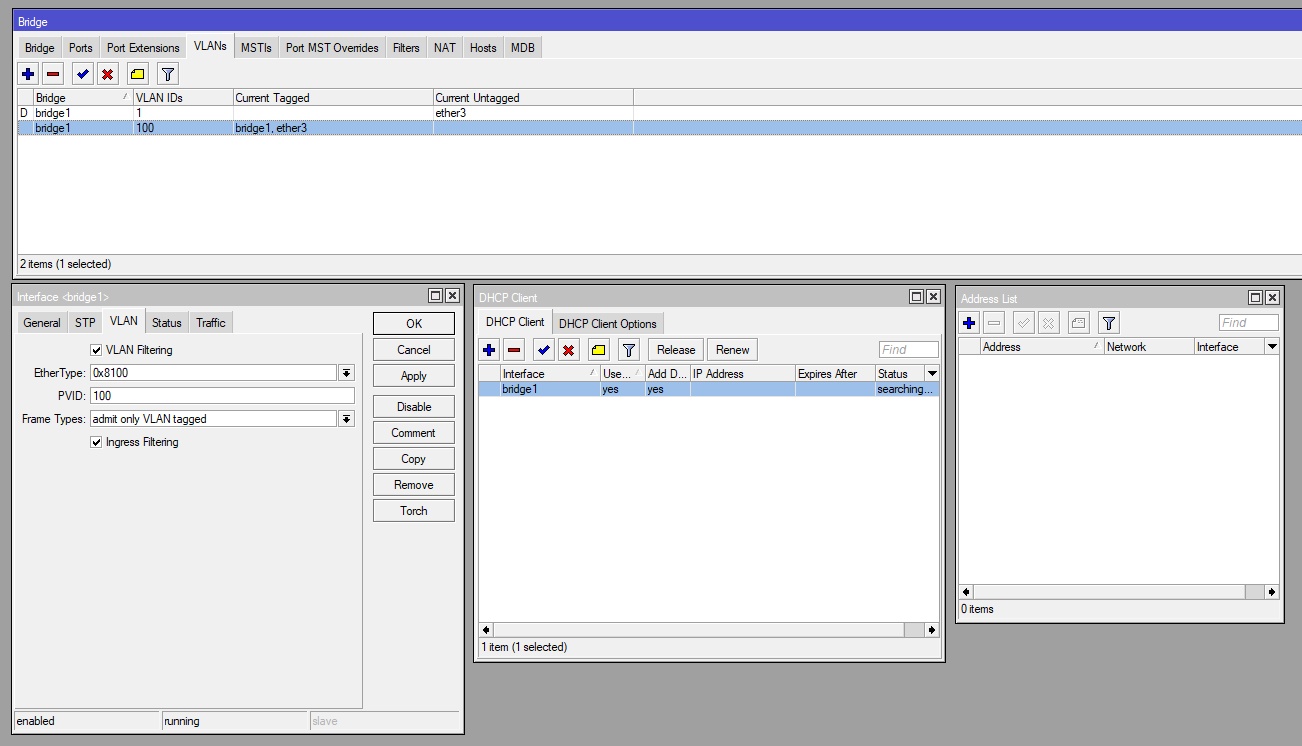Image resolution: width=1302 pixels, height=746 pixels.
Task: Add a new DHCP client entry
Action: [489, 350]
